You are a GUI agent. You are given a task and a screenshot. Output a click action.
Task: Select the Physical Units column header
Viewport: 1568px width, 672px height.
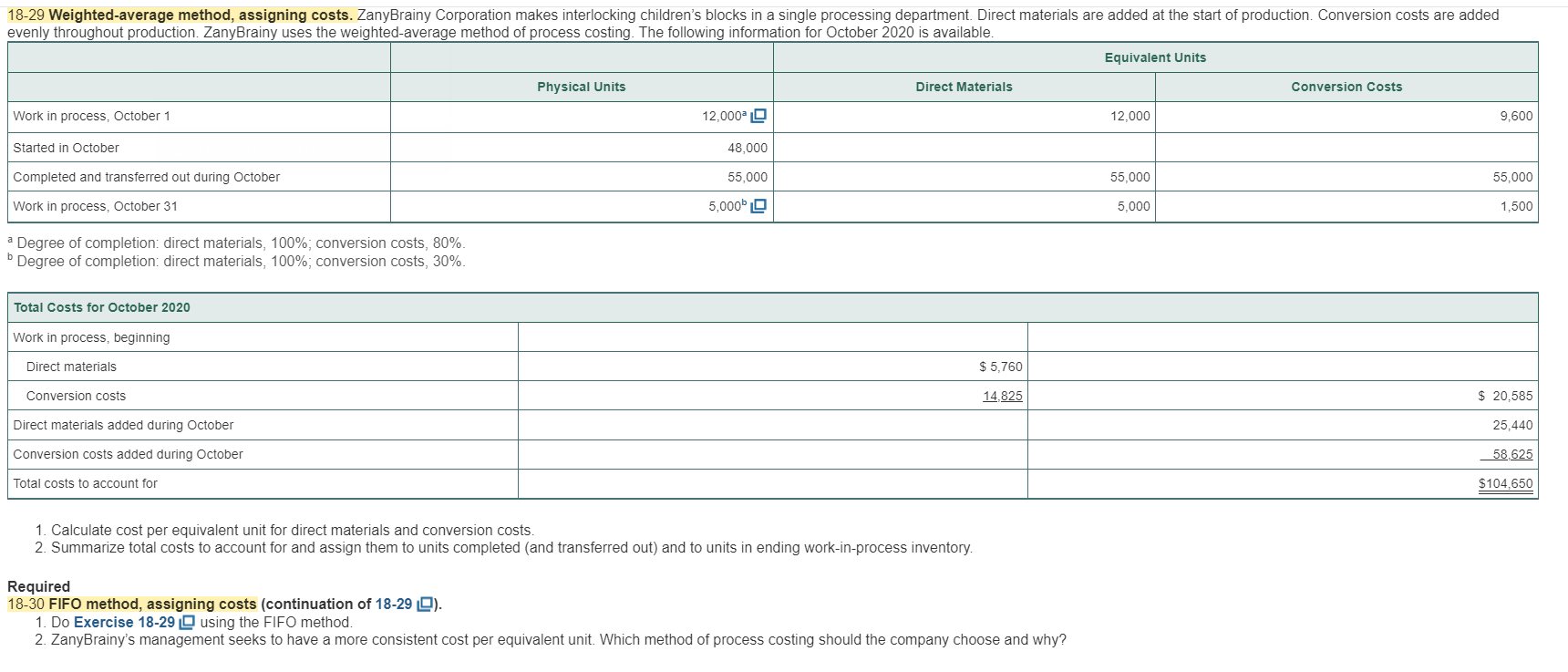(582, 87)
